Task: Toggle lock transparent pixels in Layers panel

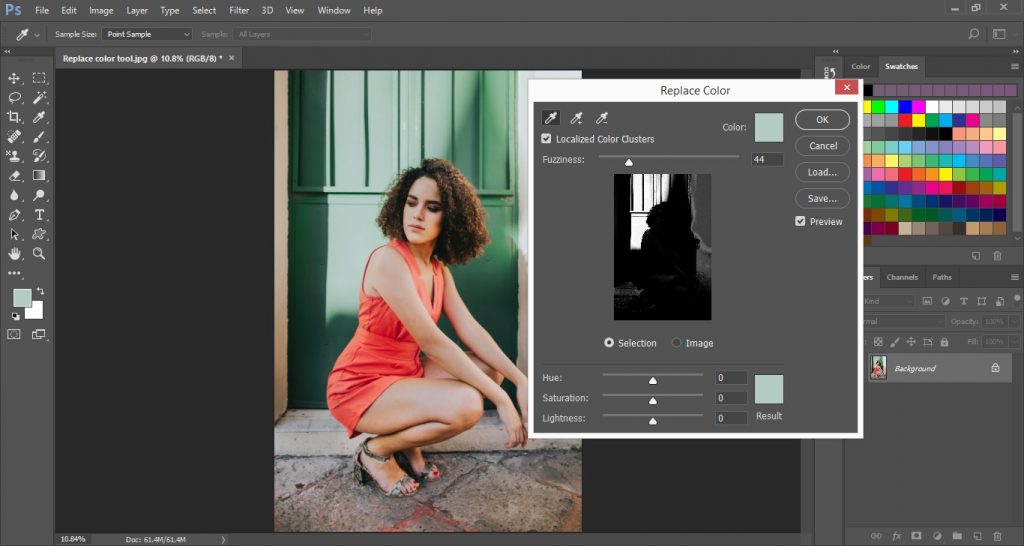Action: point(878,342)
